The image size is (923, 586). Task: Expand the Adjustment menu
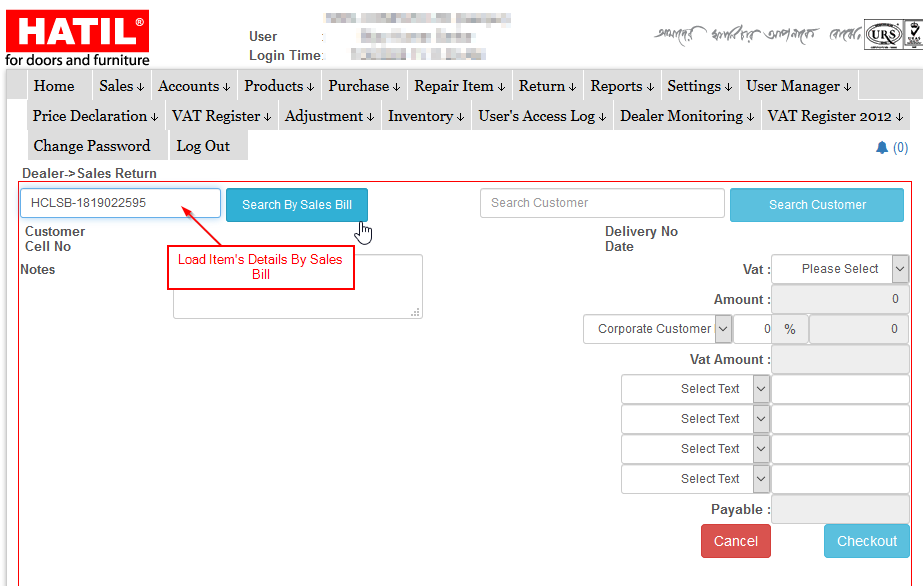pyautogui.click(x=329, y=116)
